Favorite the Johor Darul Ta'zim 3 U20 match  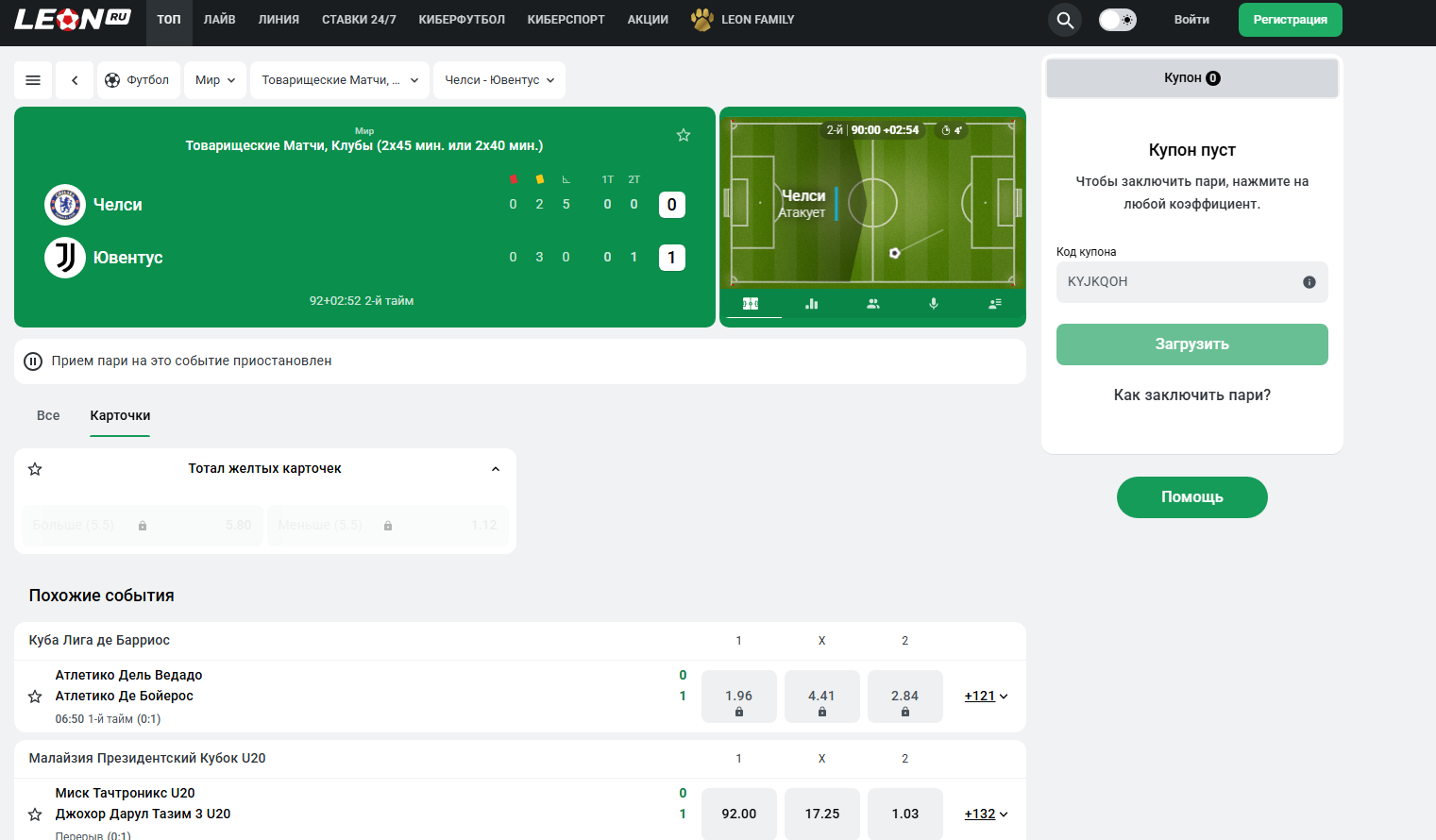click(x=35, y=815)
